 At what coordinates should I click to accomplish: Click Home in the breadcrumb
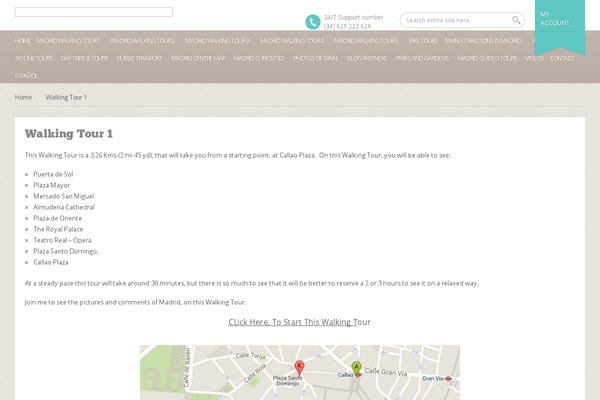coord(23,97)
